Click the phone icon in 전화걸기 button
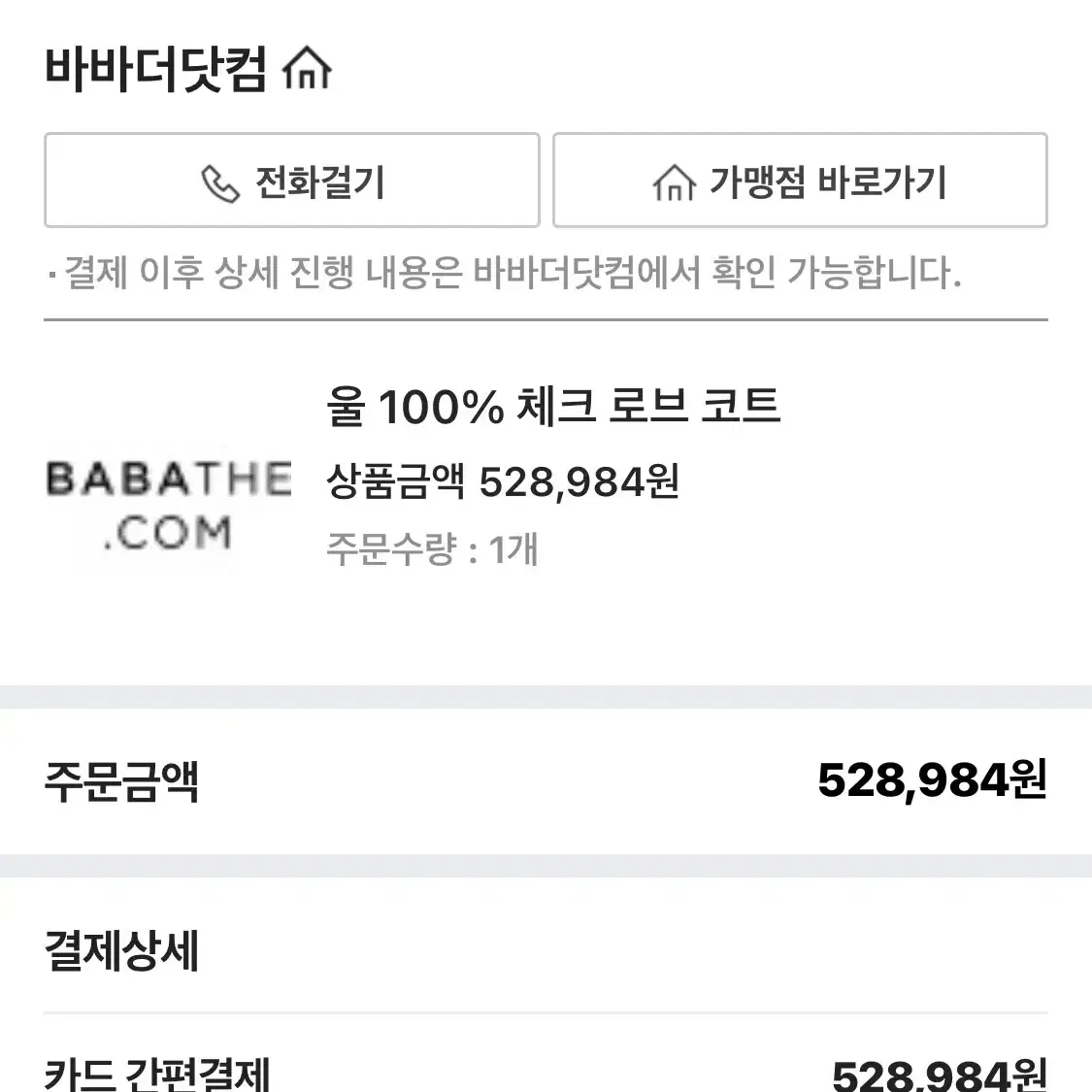The image size is (1092, 1092). pos(220,183)
